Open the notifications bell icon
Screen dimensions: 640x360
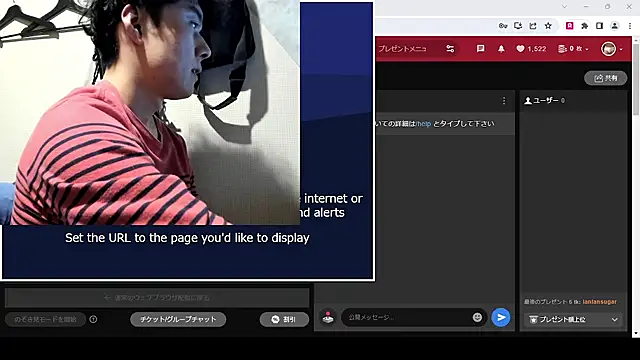tap(501, 49)
